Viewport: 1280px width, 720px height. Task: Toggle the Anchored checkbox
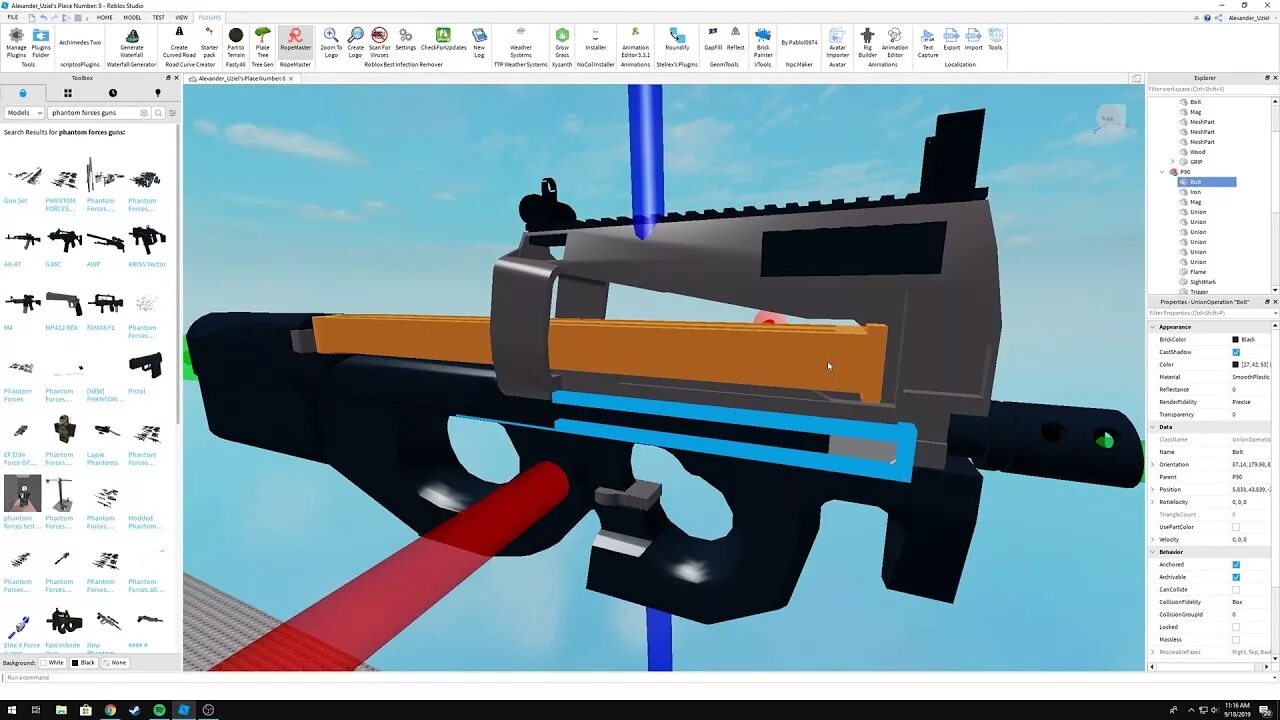[x=1236, y=565]
